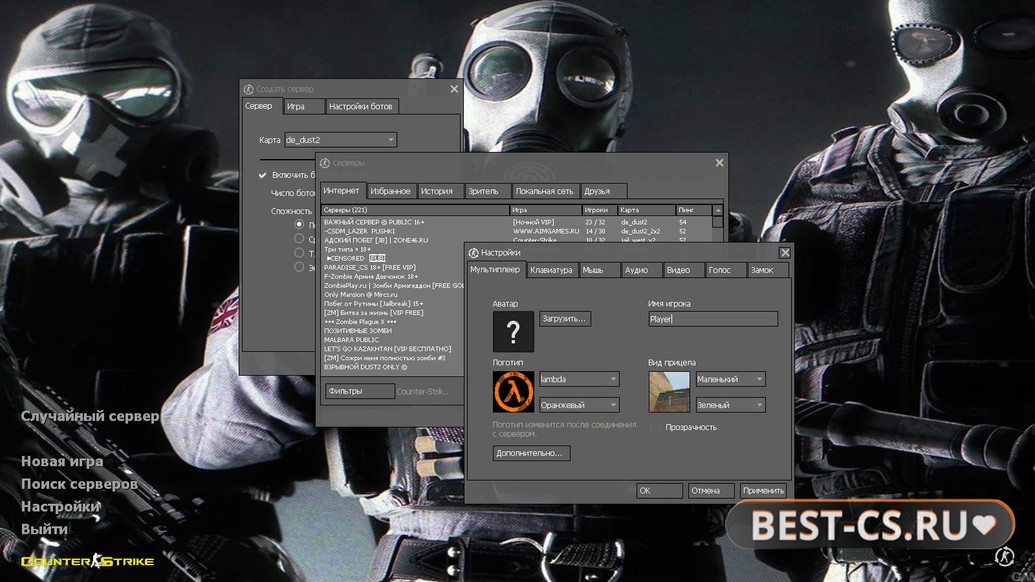Toggle the Включить ботов checkbox in Create Server
Screen dimensions: 1035x582
click(263, 175)
